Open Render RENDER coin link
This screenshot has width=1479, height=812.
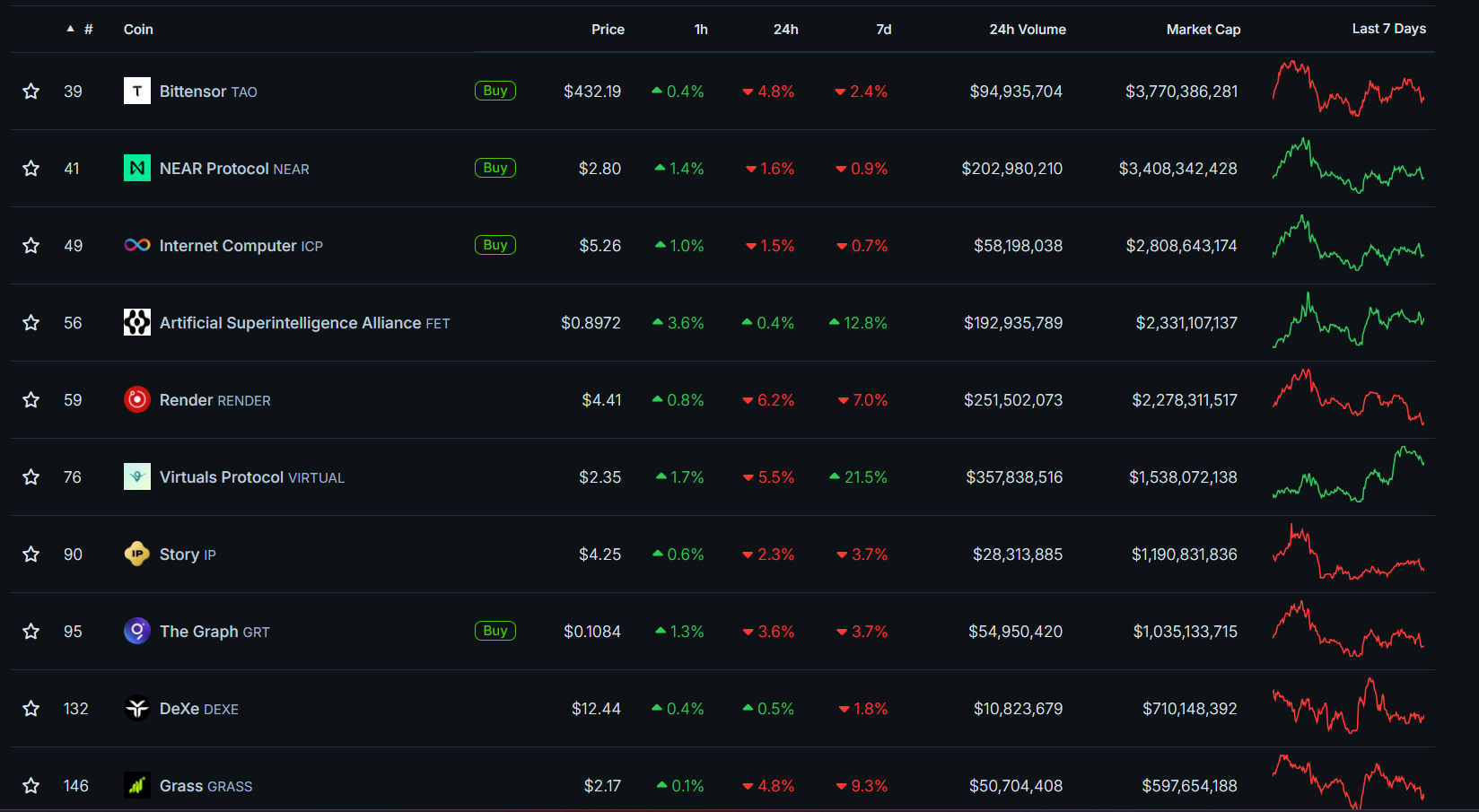pos(215,400)
